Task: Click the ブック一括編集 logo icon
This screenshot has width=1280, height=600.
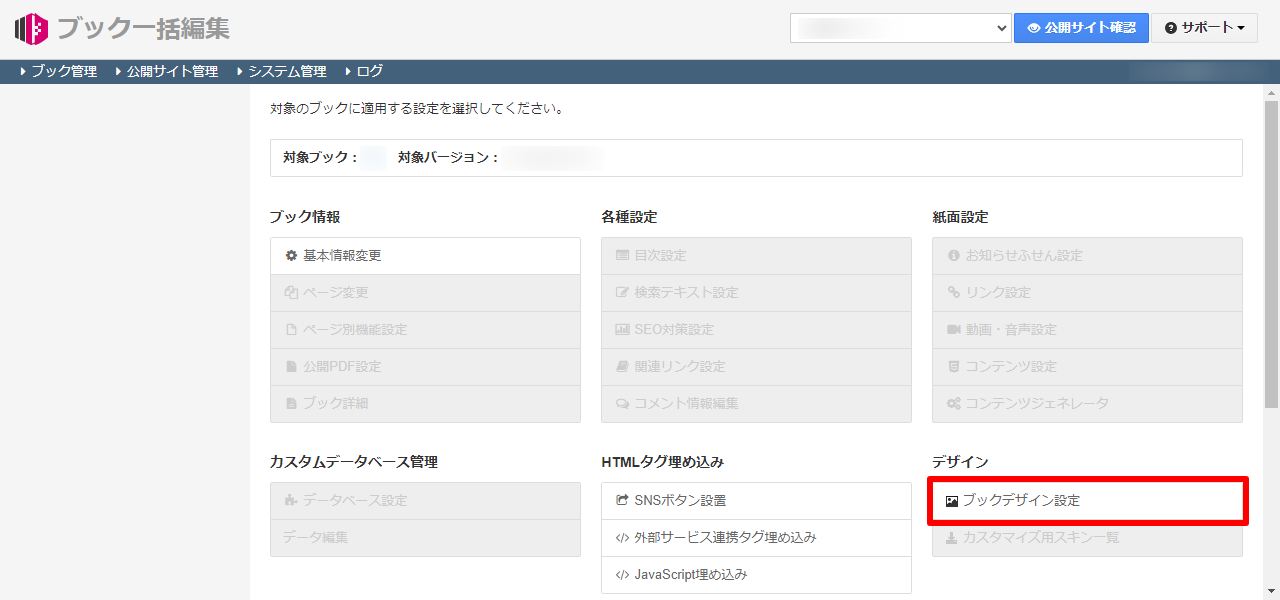Action: pos(31,29)
